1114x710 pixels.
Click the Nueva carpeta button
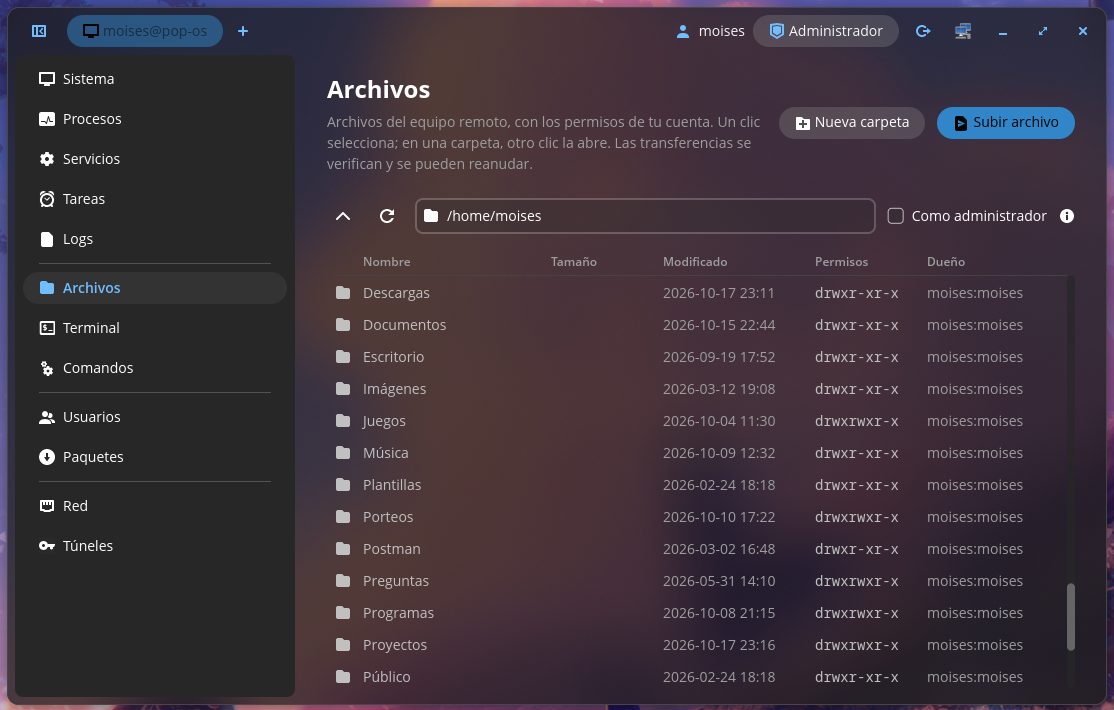[852, 123]
